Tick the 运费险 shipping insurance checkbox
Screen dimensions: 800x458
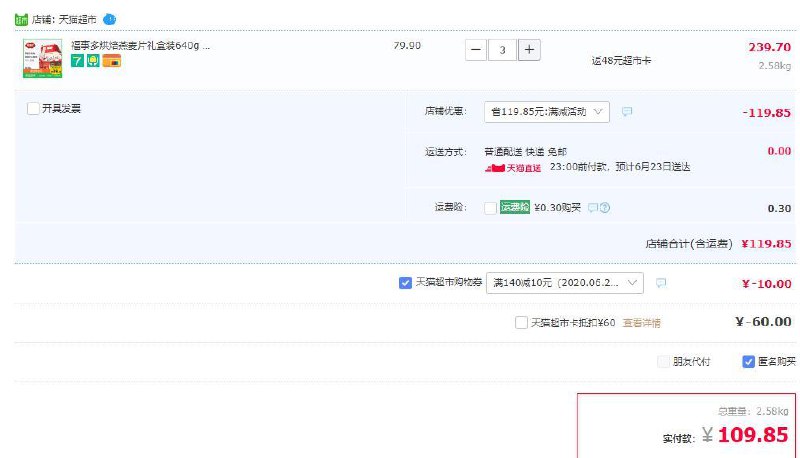click(x=490, y=208)
